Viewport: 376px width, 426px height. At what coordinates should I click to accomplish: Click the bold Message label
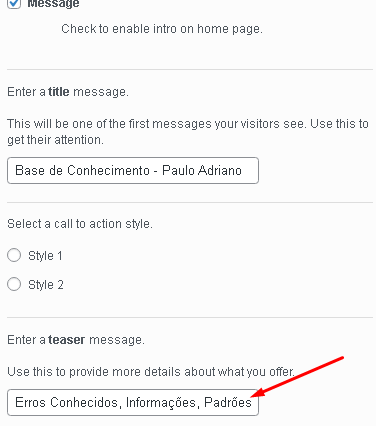tap(53, 4)
